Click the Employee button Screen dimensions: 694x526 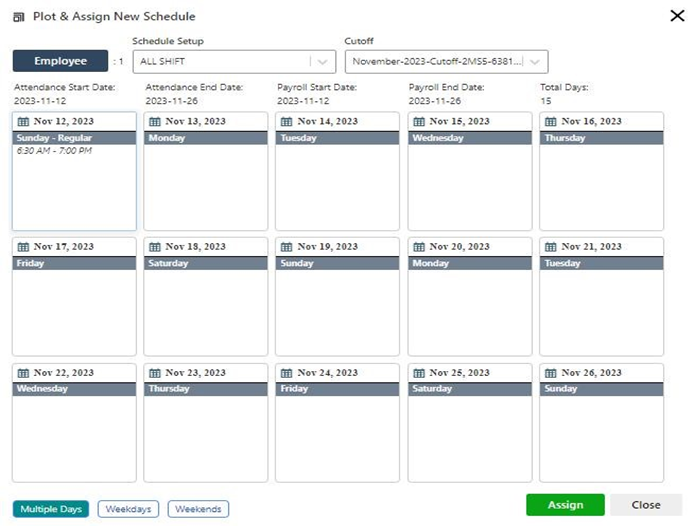point(60,61)
